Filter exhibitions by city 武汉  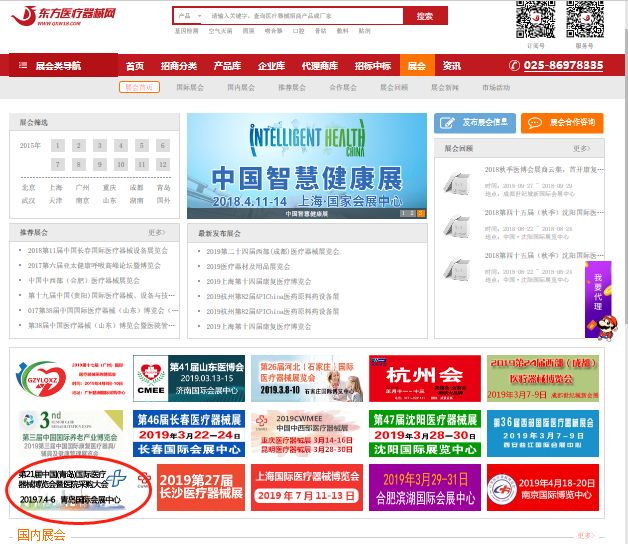(28, 201)
